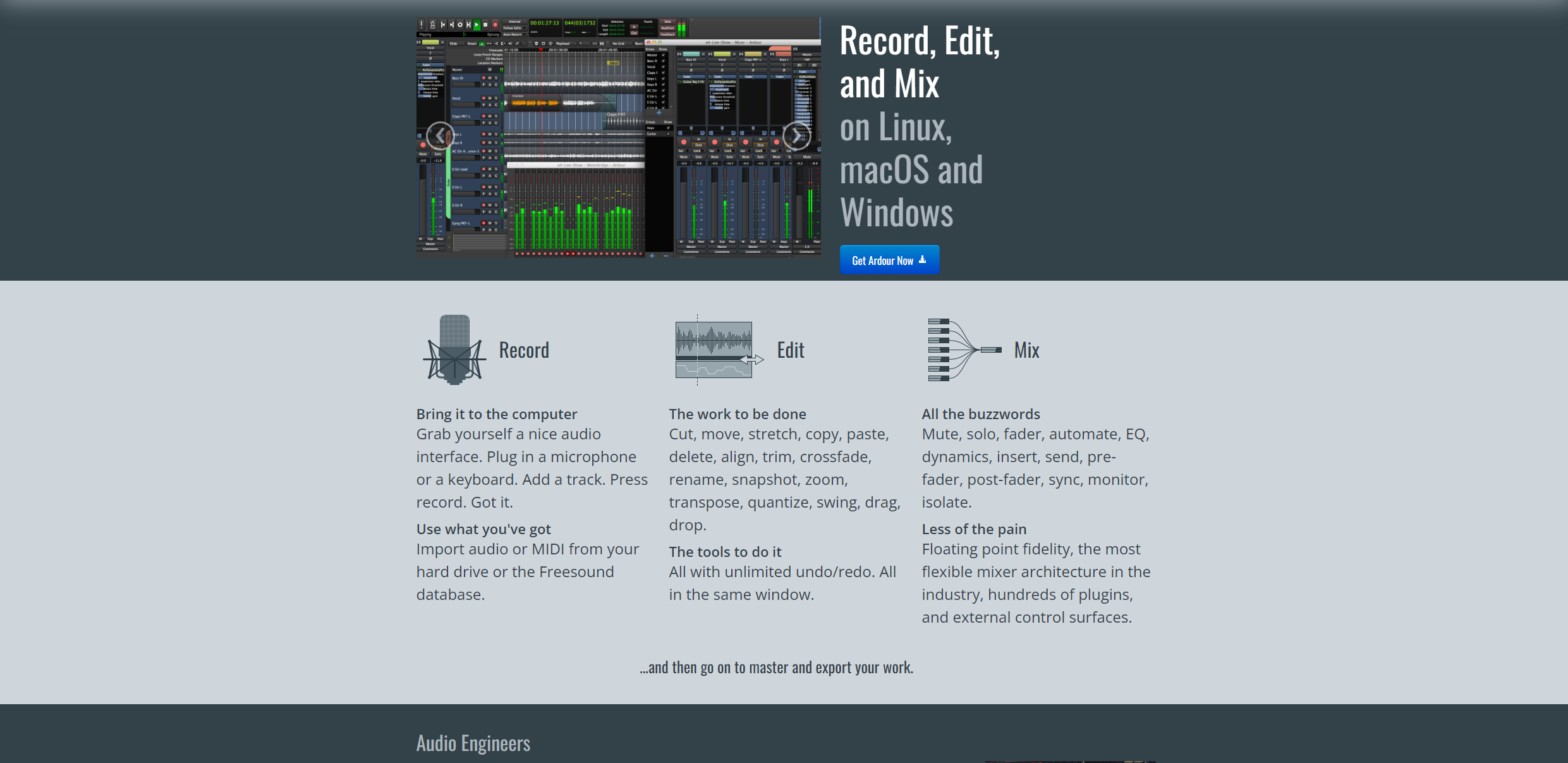Click the paragraph starting 'Grab yourself a nice audio'
This screenshot has height=763, width=1568.
click(x=532, y=468)
